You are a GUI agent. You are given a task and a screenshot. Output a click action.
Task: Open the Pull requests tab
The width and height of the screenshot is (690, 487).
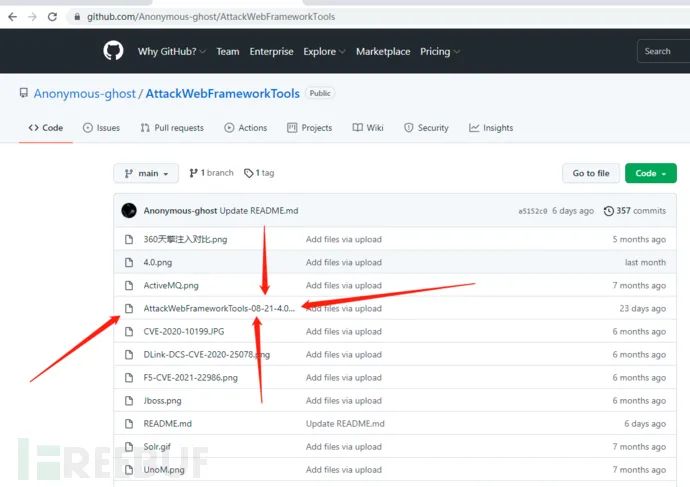(172, 128)
